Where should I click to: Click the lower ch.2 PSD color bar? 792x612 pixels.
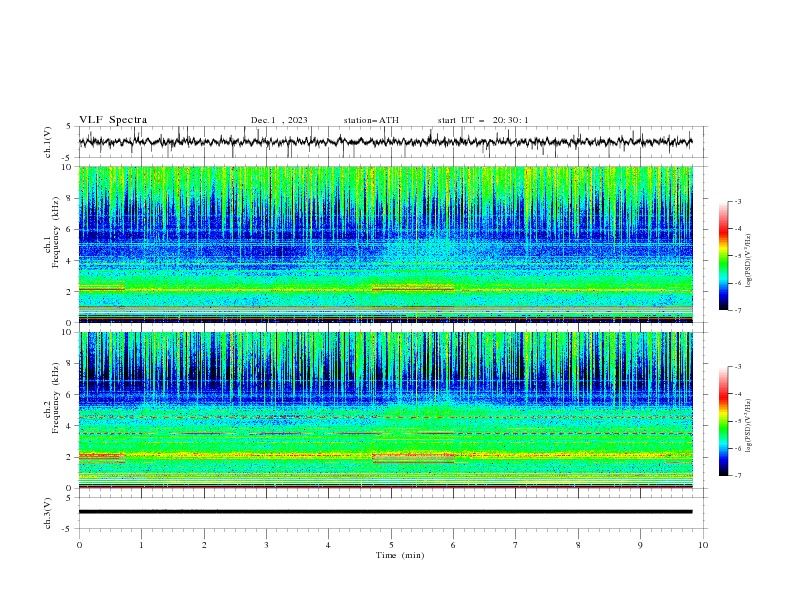(x=724, y=421)
